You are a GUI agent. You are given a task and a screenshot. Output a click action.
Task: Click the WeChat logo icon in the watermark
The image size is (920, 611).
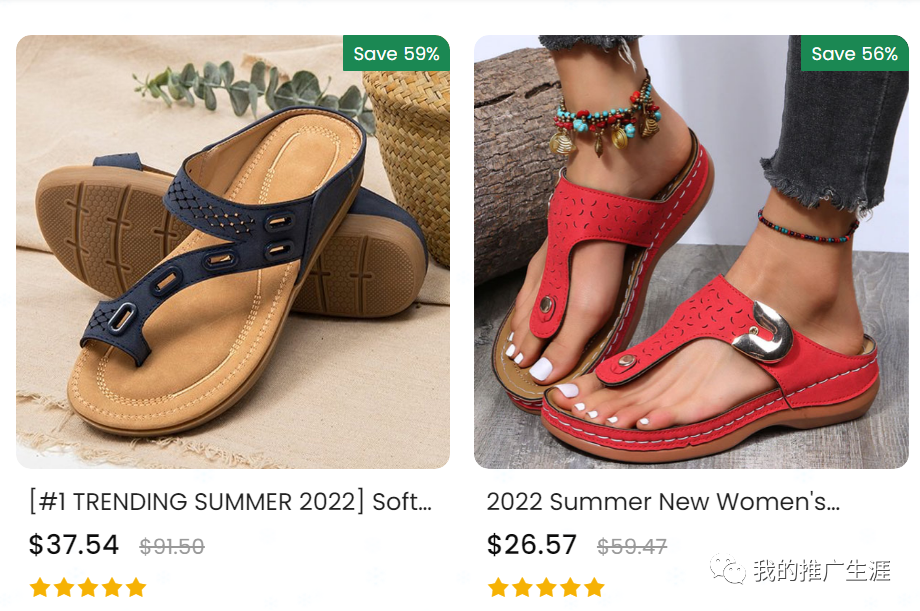[728, 571]
